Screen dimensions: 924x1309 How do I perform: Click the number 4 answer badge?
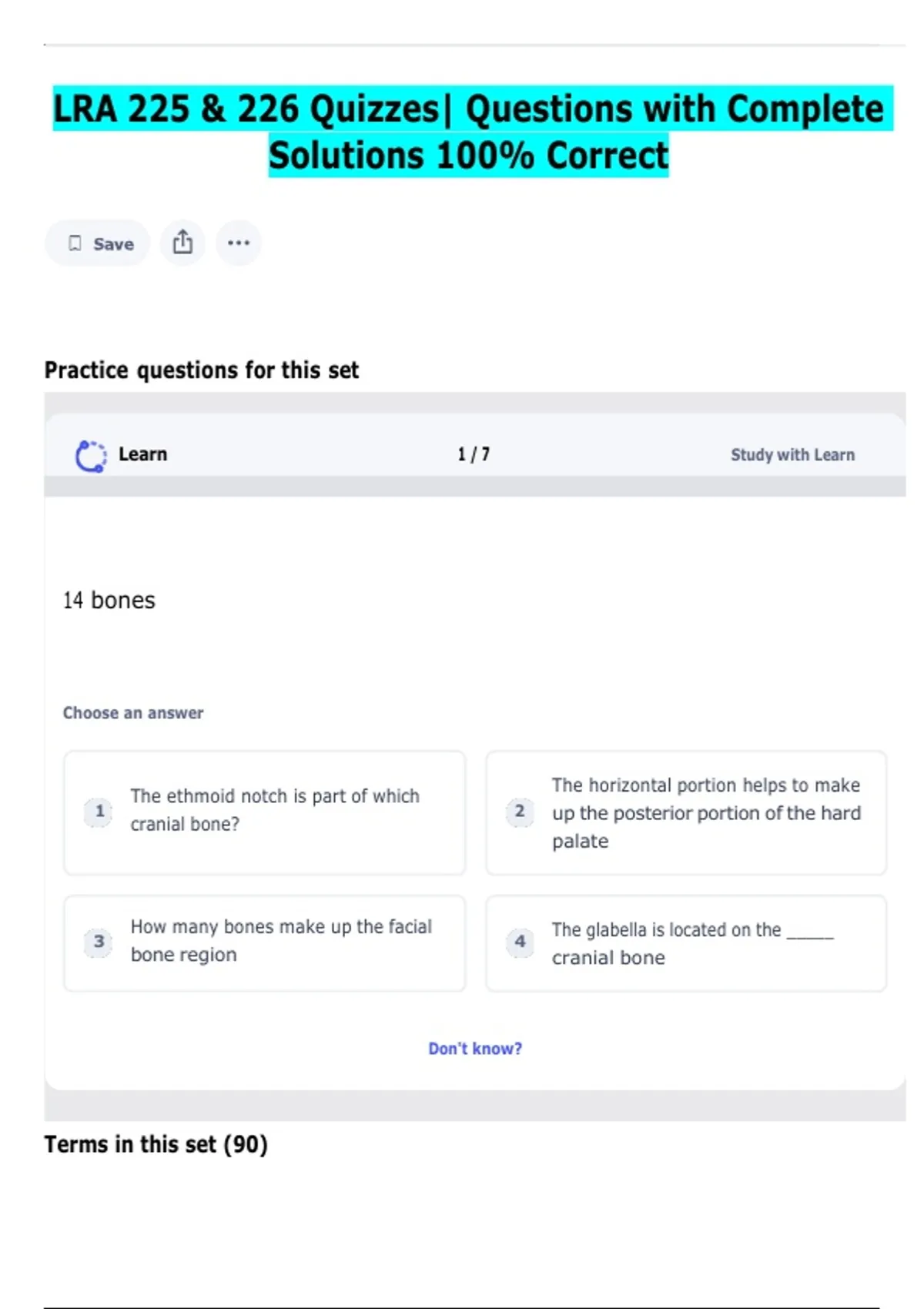520,942
